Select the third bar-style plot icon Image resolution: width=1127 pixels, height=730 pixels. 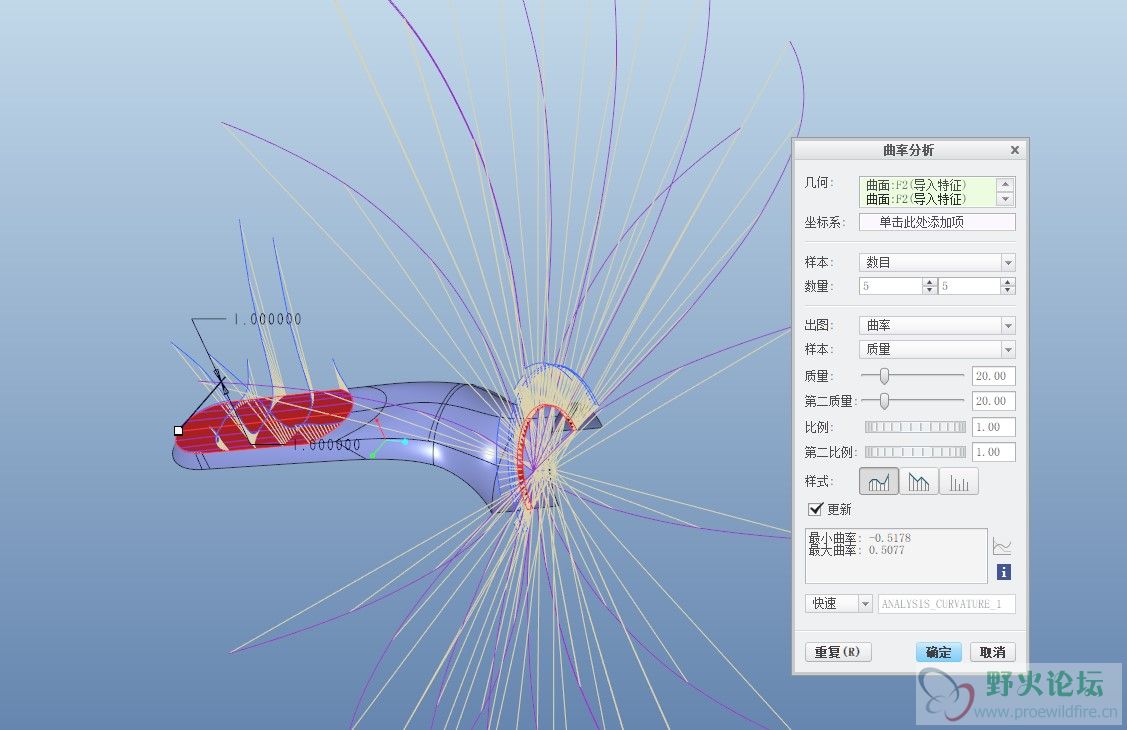(959, 481)
